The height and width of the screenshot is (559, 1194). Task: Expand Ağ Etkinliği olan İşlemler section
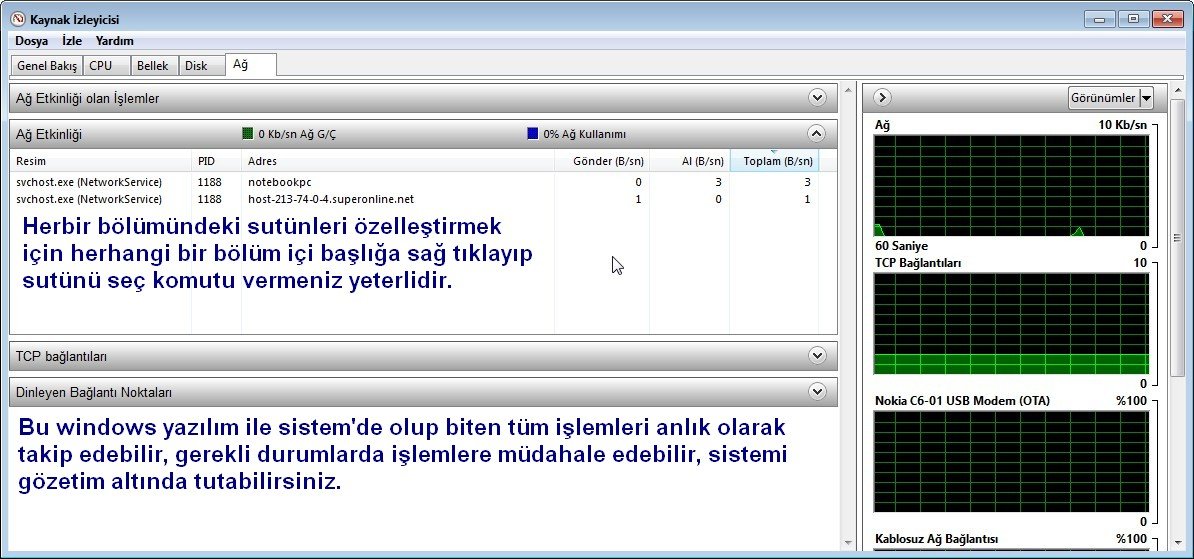pos(817,97)
